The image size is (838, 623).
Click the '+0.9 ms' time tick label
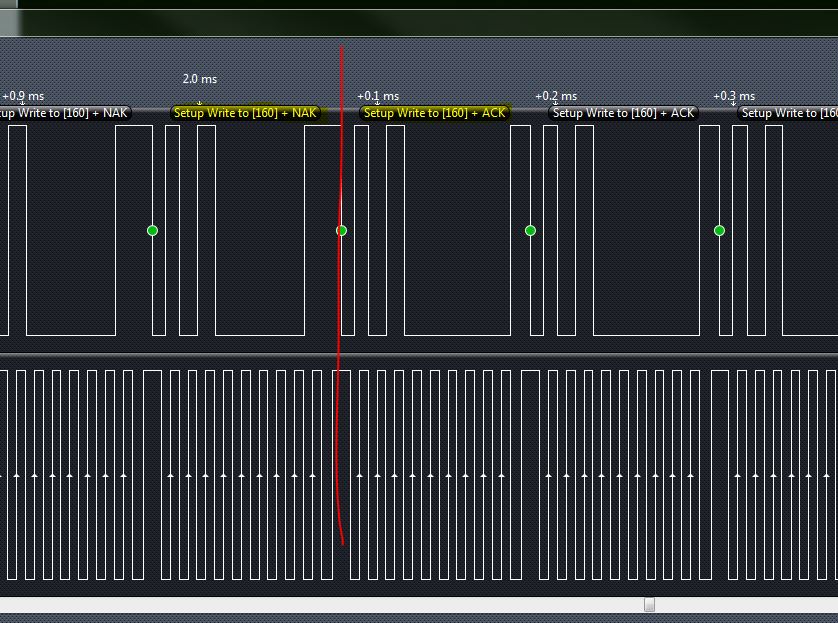pos(24,96)
